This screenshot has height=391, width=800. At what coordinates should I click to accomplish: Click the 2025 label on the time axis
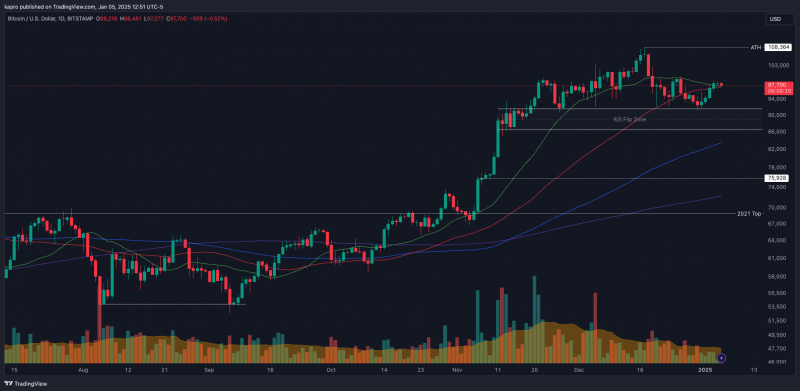pos(705,369)
